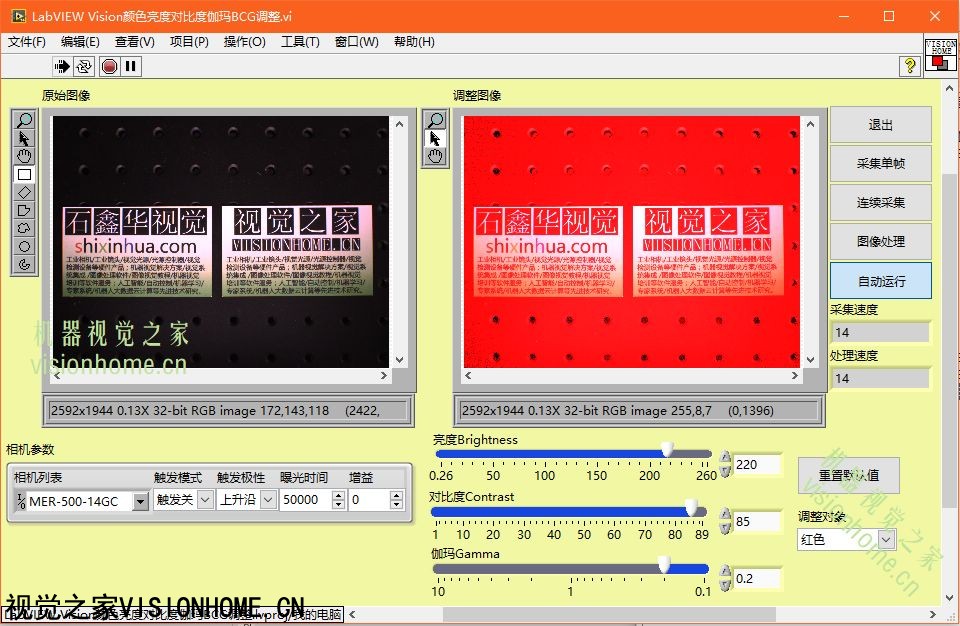This screenshot has width=960, height=626.
Task: Click the 图像处理 button
Action: pos(880,241)
